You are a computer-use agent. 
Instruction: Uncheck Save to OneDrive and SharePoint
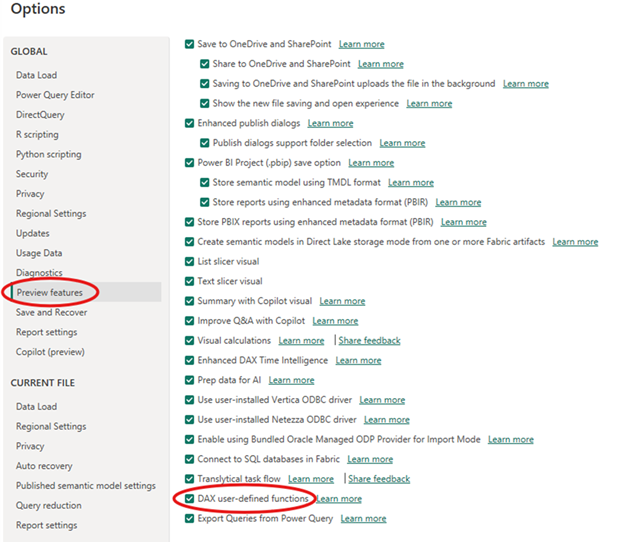189,44
